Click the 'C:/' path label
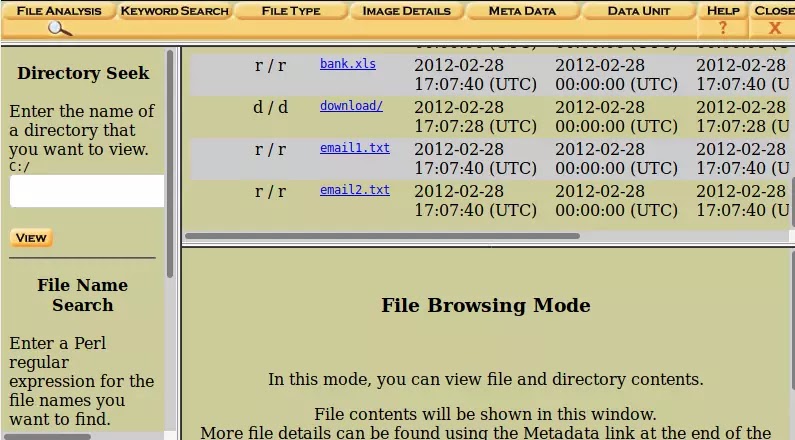 (x=20, y=167)
